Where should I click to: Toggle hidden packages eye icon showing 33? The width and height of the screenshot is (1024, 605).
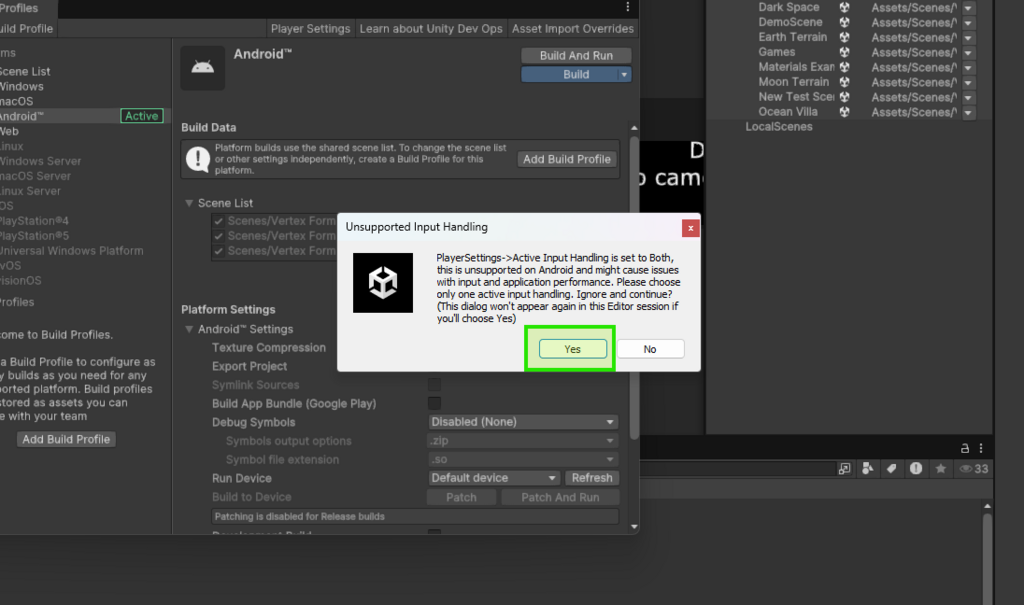pos(973,468)
